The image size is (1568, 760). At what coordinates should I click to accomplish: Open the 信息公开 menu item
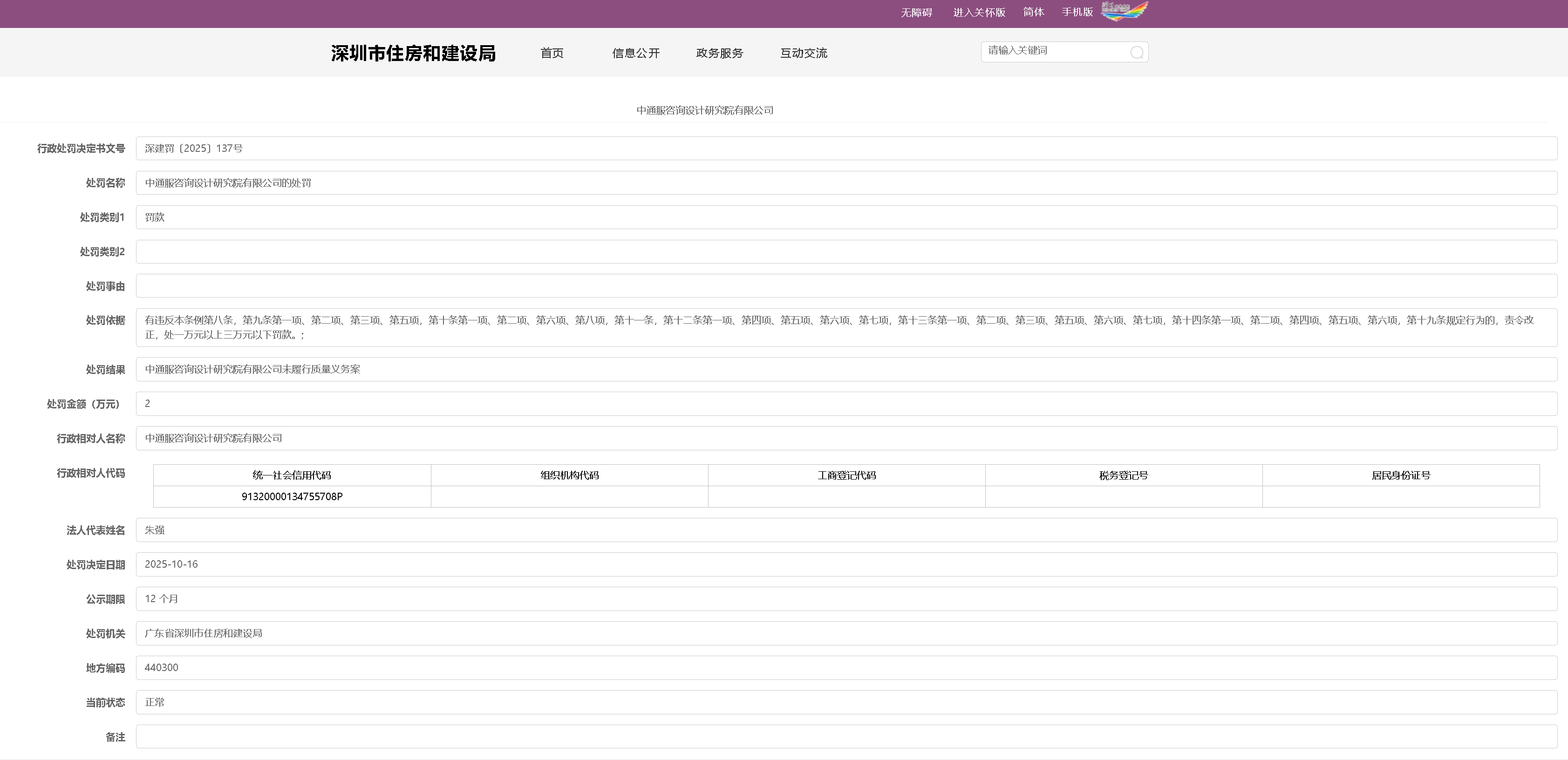click(x=635, y=53)
